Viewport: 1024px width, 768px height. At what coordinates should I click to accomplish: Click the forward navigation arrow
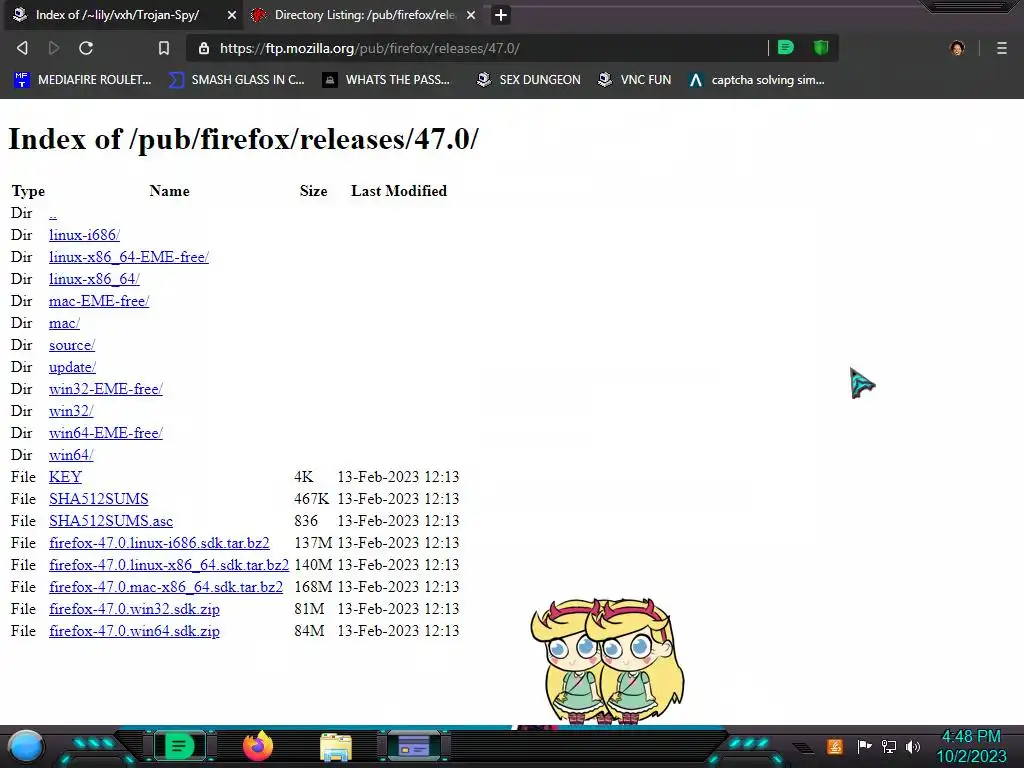(54, 48)
